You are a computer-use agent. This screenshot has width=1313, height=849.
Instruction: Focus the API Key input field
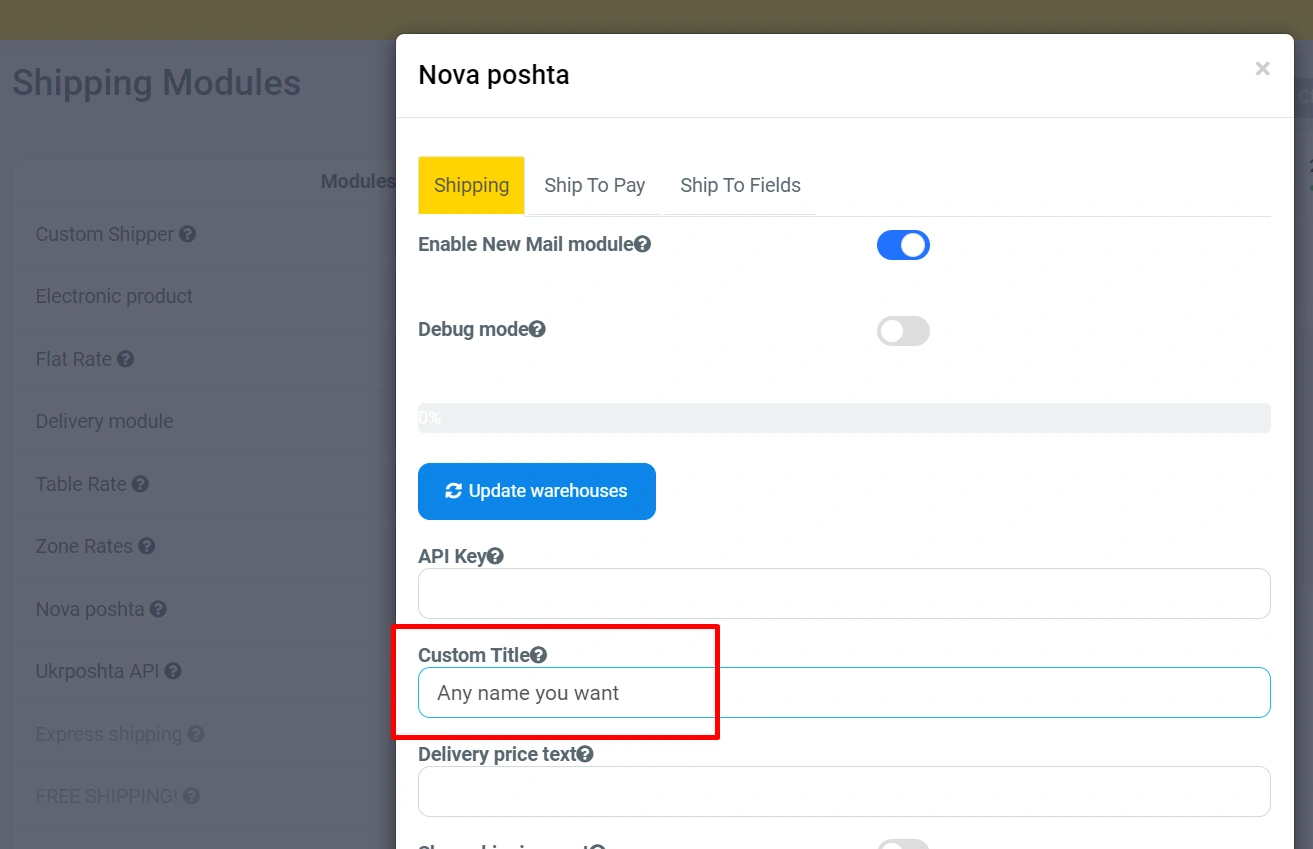844,594
